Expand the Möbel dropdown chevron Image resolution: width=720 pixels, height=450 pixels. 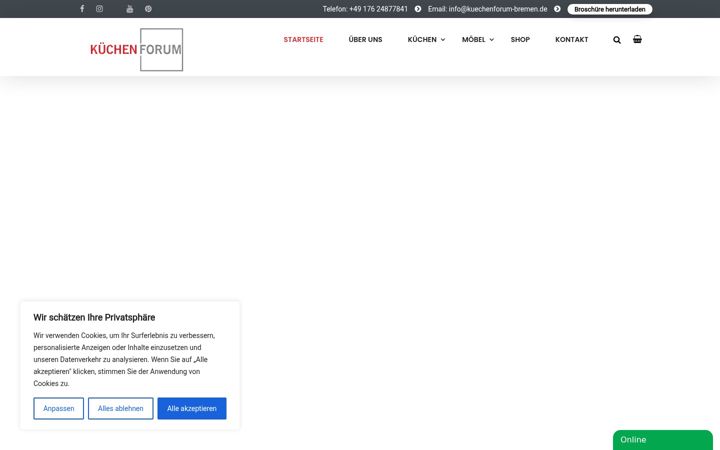[491, 40]
